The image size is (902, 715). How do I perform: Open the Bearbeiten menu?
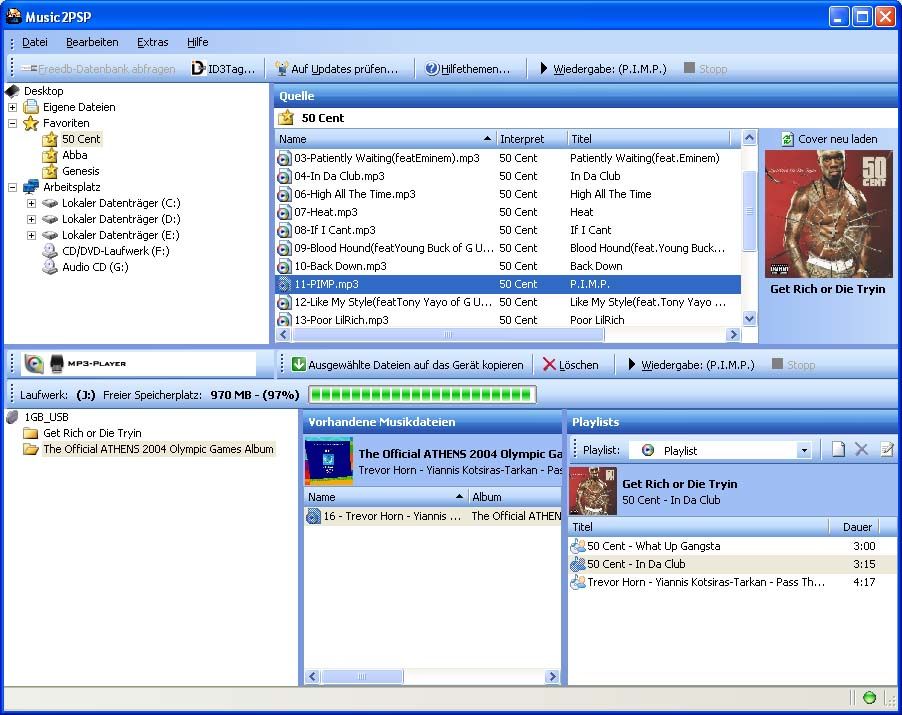[92, 42]
